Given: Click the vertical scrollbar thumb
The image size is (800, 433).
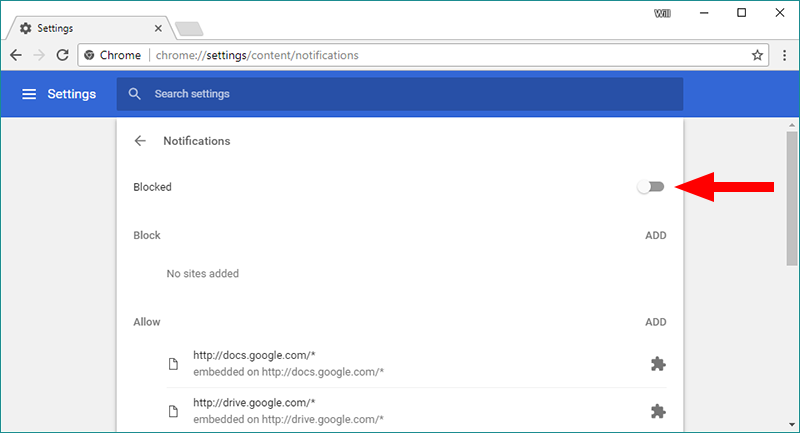Looking at the screenshot, I should [792, 198].
